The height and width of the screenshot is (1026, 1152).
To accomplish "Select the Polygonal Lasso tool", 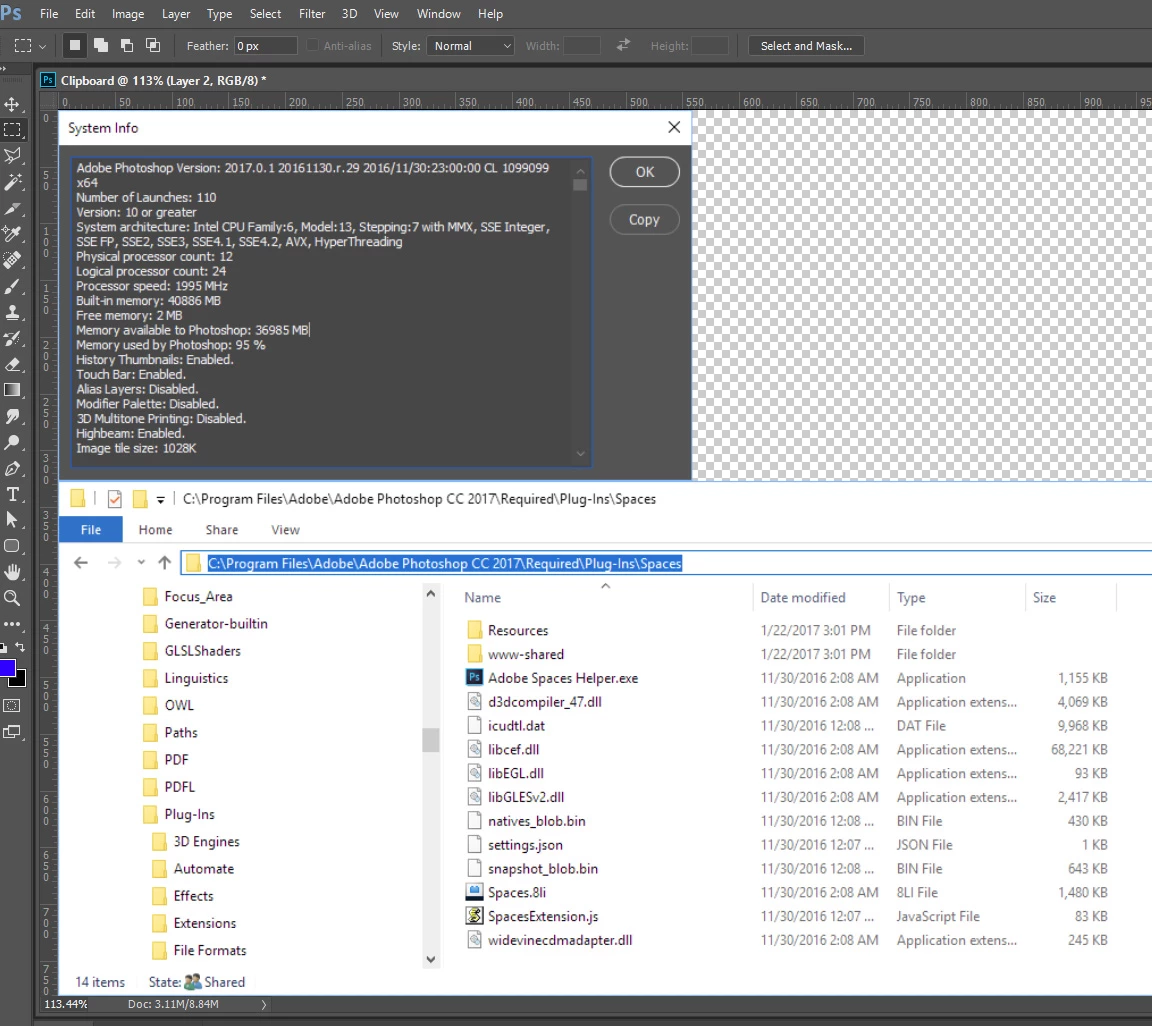I will pos(12,156).
